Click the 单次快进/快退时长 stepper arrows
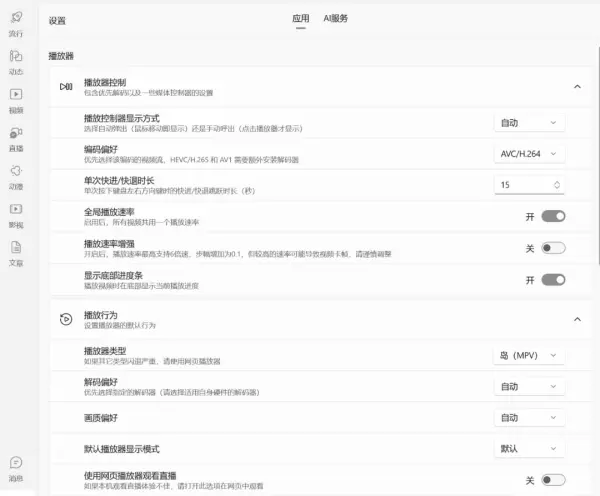Screen dimensions: 600x496 click(x=557, y=185)
